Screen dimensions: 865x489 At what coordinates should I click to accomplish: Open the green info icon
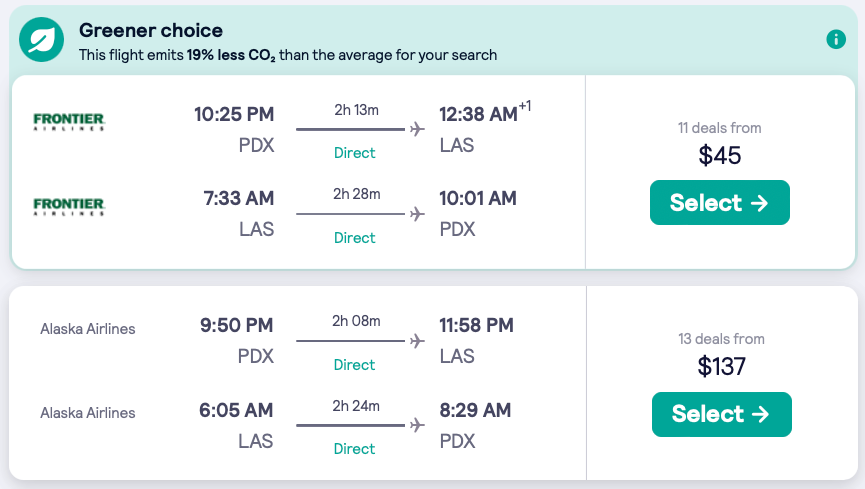[x=836, y=39]
